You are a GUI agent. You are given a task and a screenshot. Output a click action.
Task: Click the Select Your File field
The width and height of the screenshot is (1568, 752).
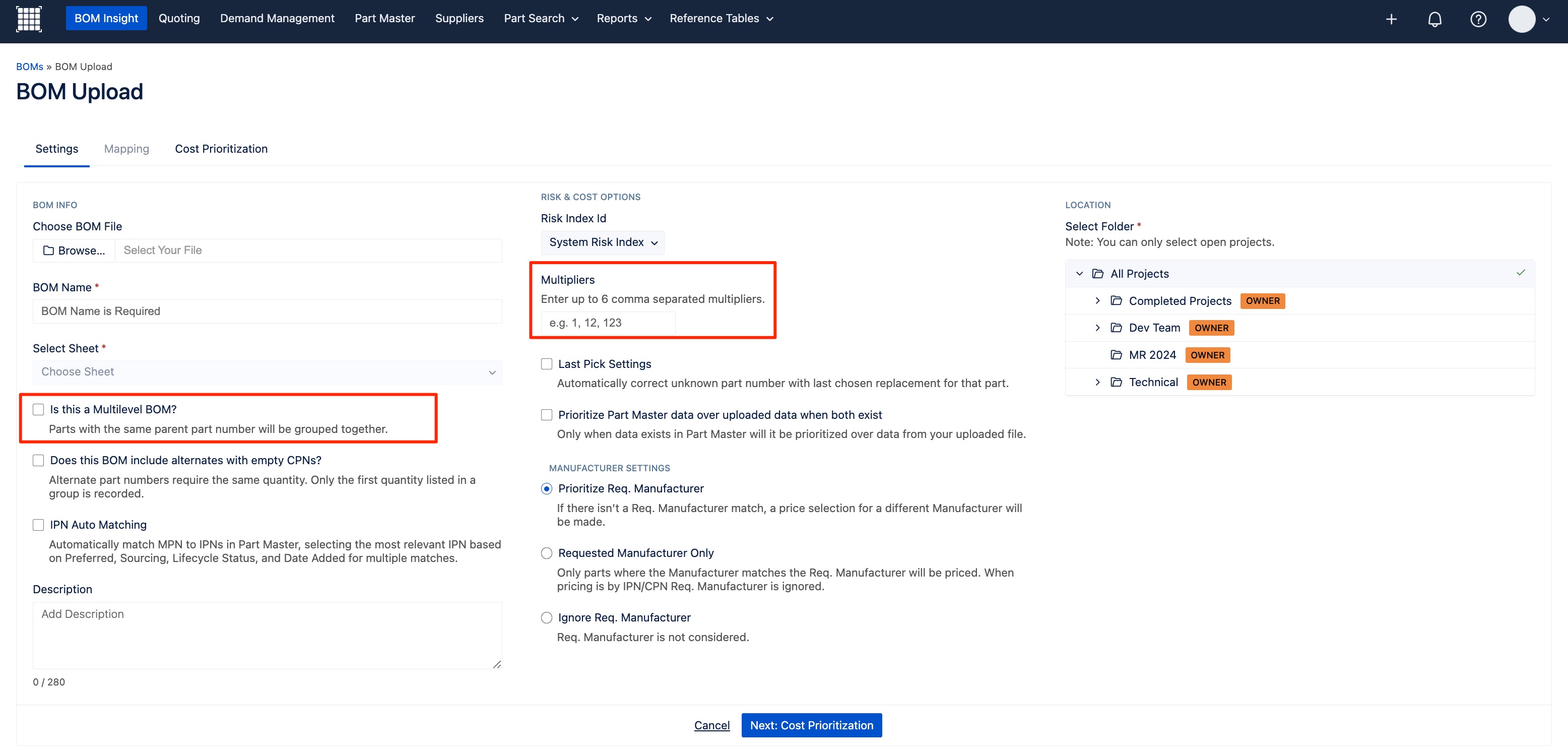click(308, 250)
